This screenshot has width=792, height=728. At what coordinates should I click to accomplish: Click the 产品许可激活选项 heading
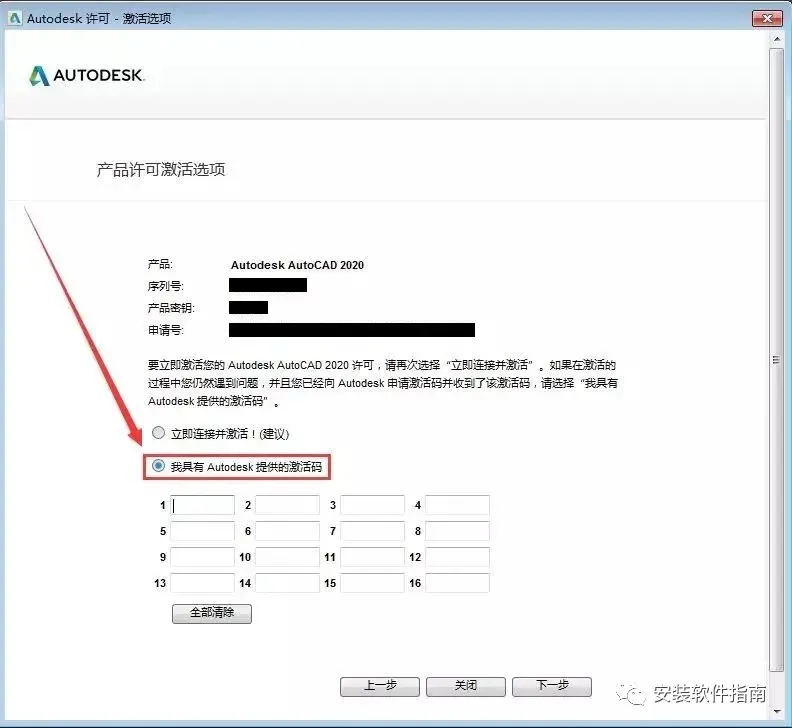161,169
